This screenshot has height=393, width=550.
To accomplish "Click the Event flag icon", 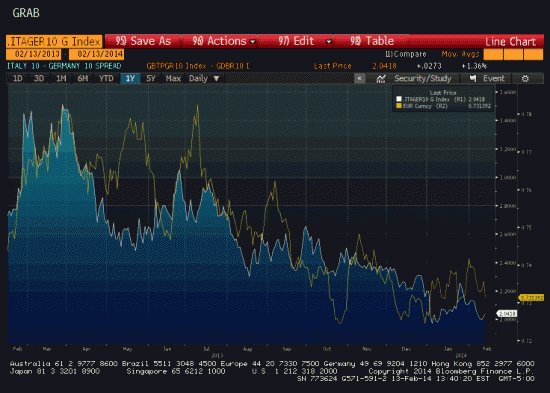I will tap(473, 79).
